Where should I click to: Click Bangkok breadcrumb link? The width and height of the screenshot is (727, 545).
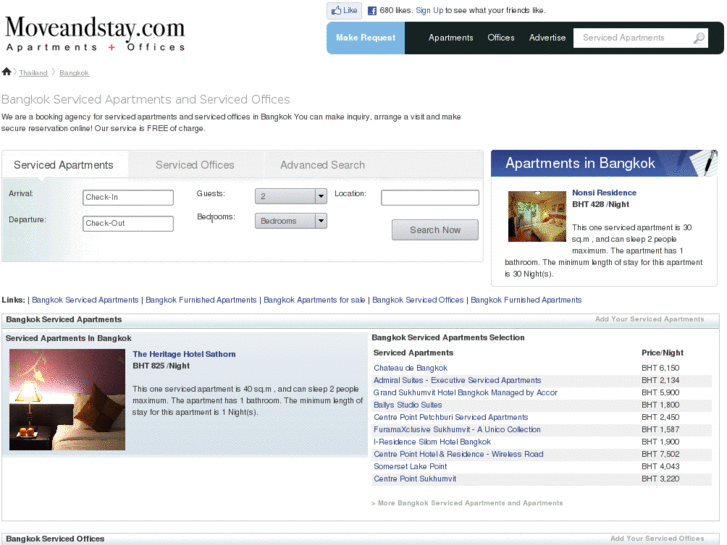(74, 73)
